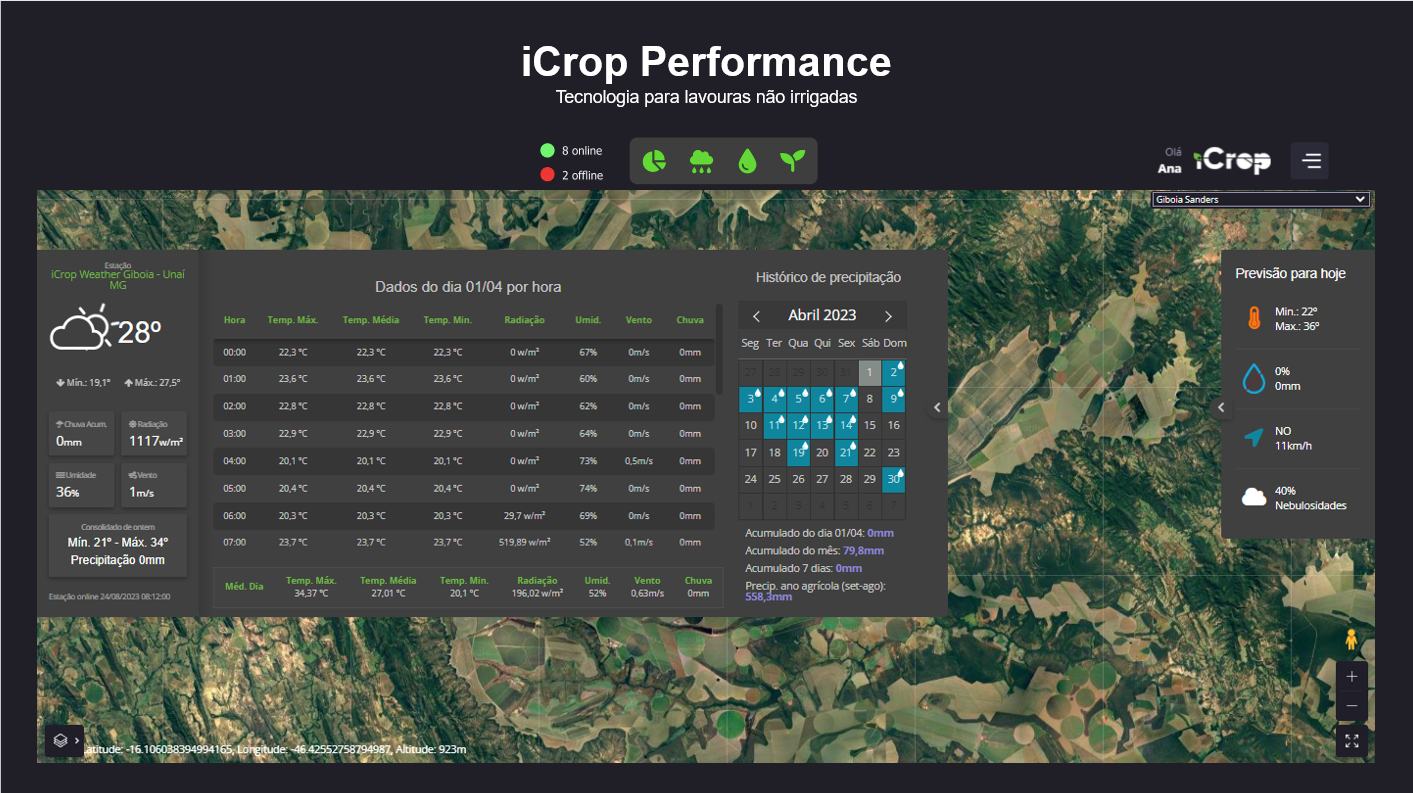Go to previous month in calendar
The width and height of the screenshot is (1413, 793).
pyautogui.click(x=757, y=316)
